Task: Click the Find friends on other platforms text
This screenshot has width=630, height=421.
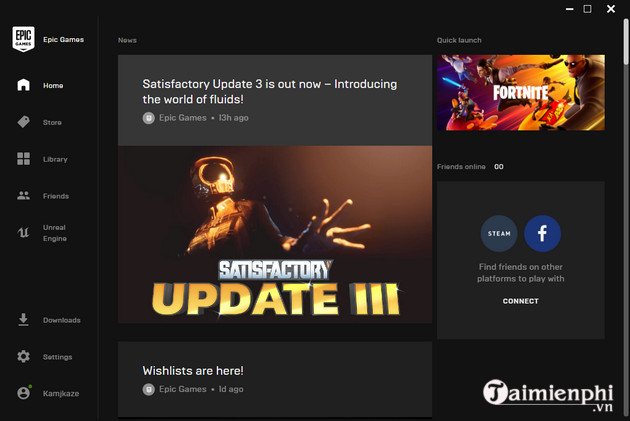Action: (x=521, y=273)
